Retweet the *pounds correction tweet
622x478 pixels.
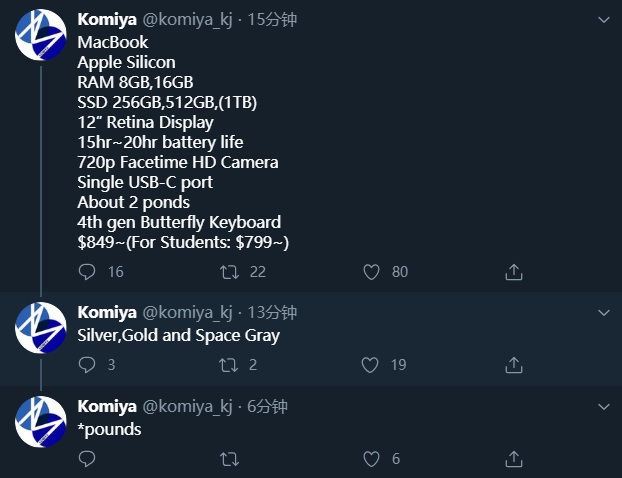coord(229,459)
